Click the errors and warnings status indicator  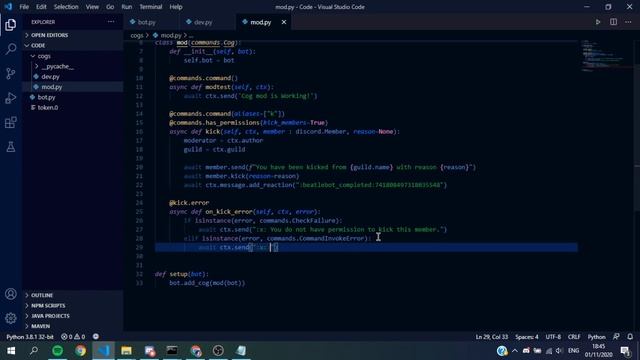(x=73, y=337)
